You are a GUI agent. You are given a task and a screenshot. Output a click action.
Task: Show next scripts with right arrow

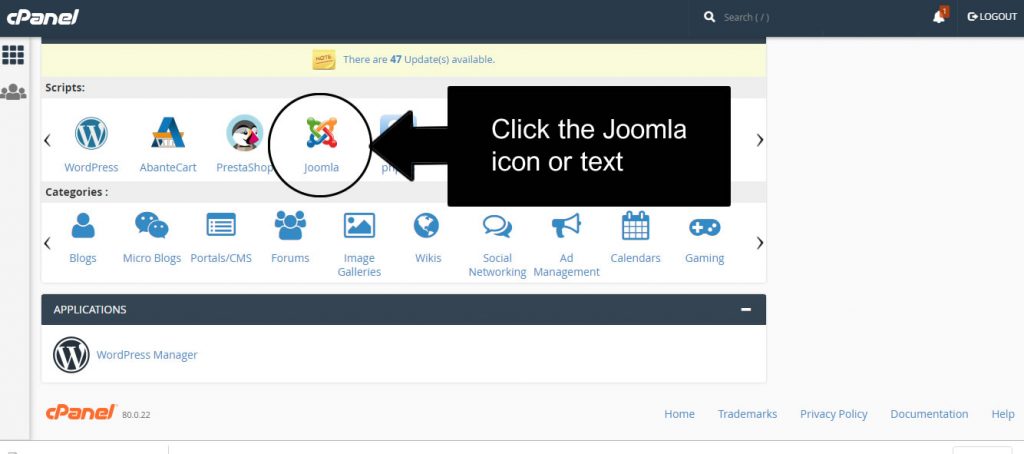pos(760,140)
